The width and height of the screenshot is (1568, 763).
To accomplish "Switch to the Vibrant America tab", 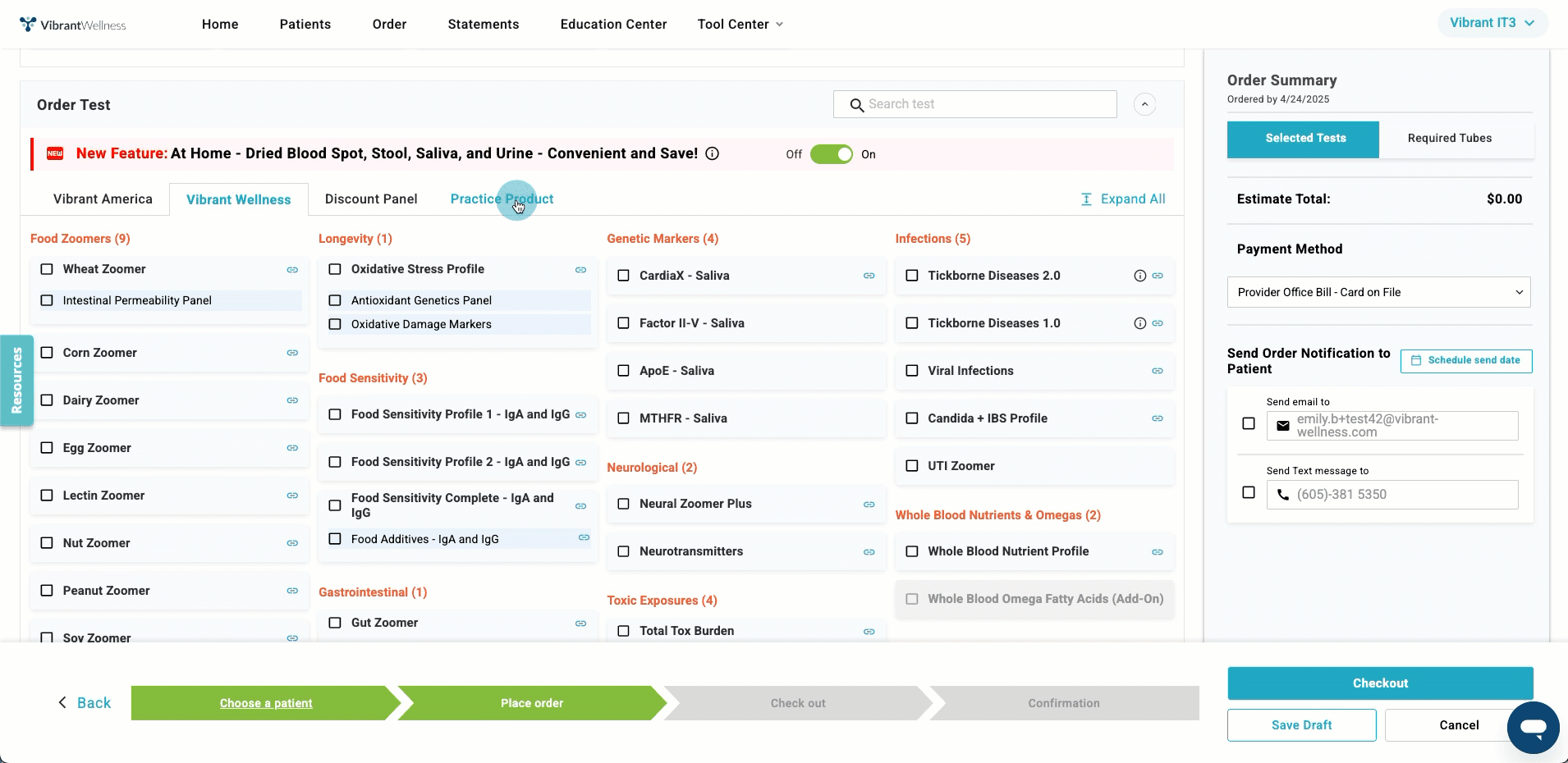I will 103,199.
